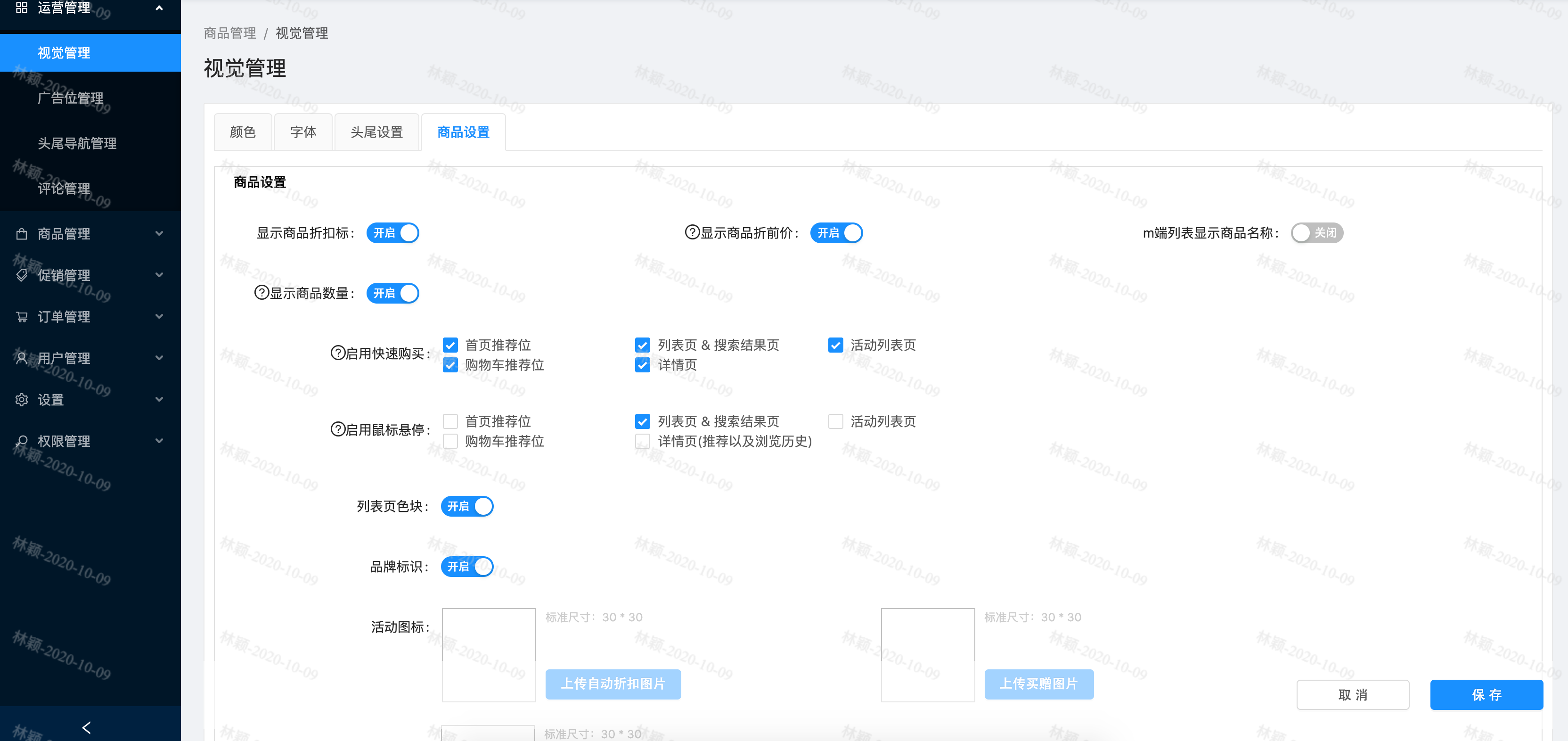Click the 设置 gear icon
This screenshot has width=1568, height=741.
21,399
